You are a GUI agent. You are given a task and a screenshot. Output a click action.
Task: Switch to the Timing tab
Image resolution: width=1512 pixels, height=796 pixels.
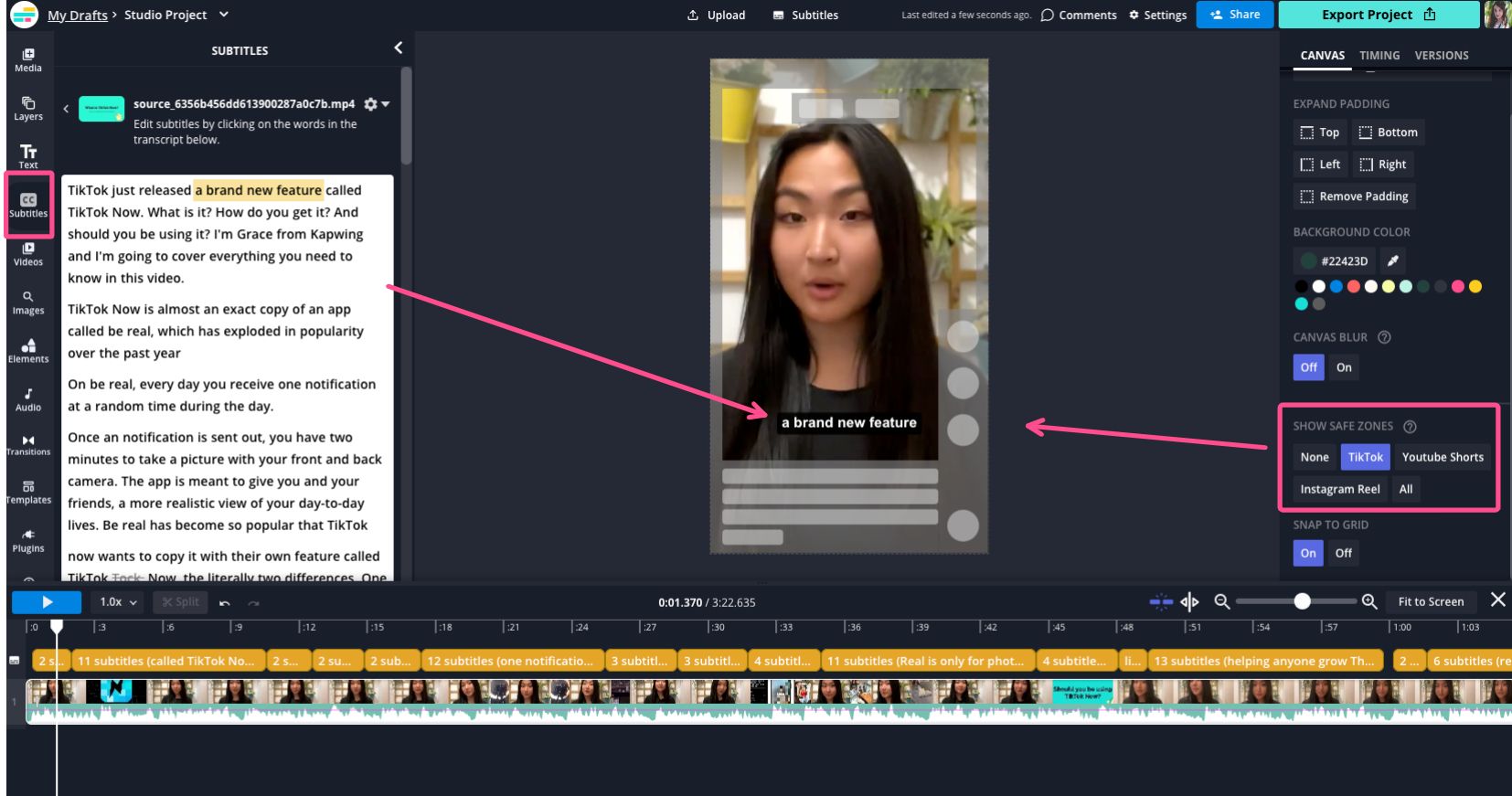click(1379, 56)
